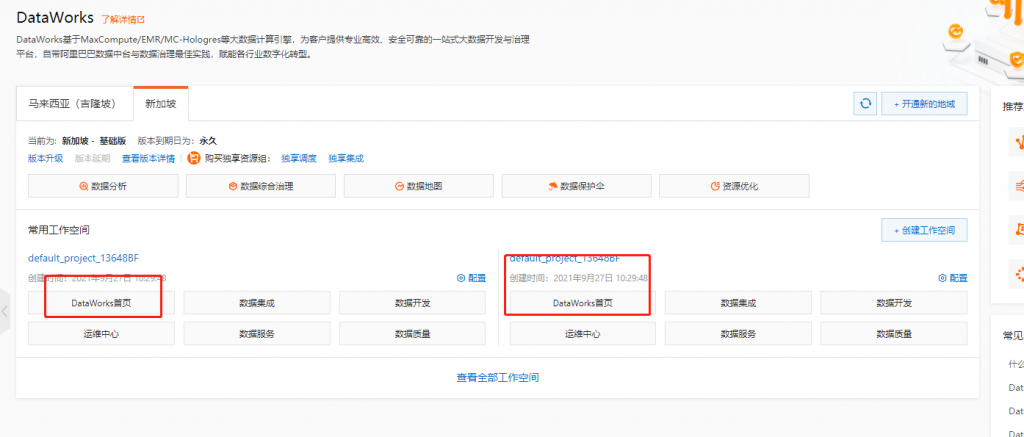
Task: Open 数据保护伞 with the umbrella icon
Action: 577,186
